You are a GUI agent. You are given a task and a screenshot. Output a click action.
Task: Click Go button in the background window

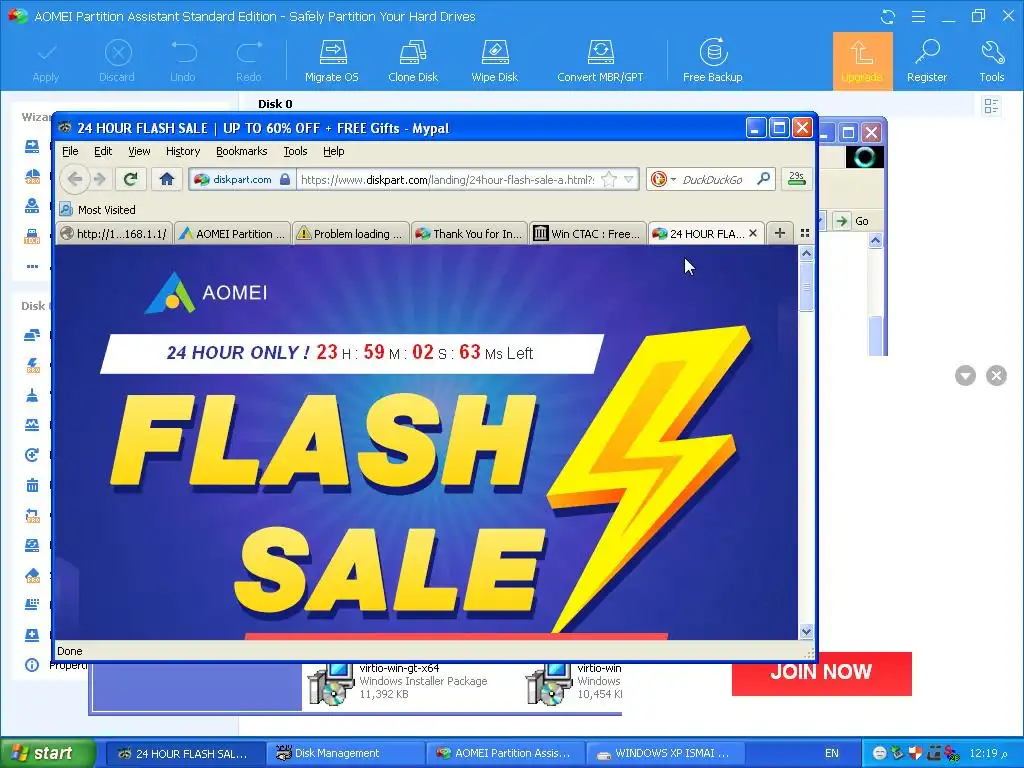853,221
